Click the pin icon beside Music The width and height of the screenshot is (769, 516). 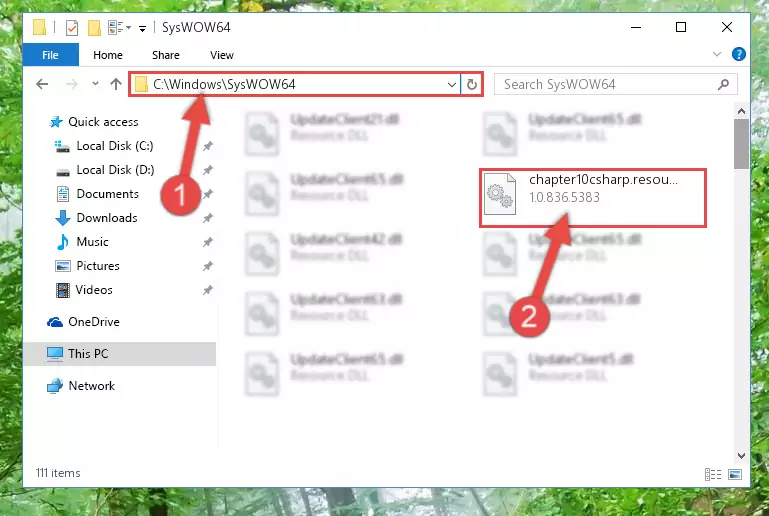click(x=208, y=242)
